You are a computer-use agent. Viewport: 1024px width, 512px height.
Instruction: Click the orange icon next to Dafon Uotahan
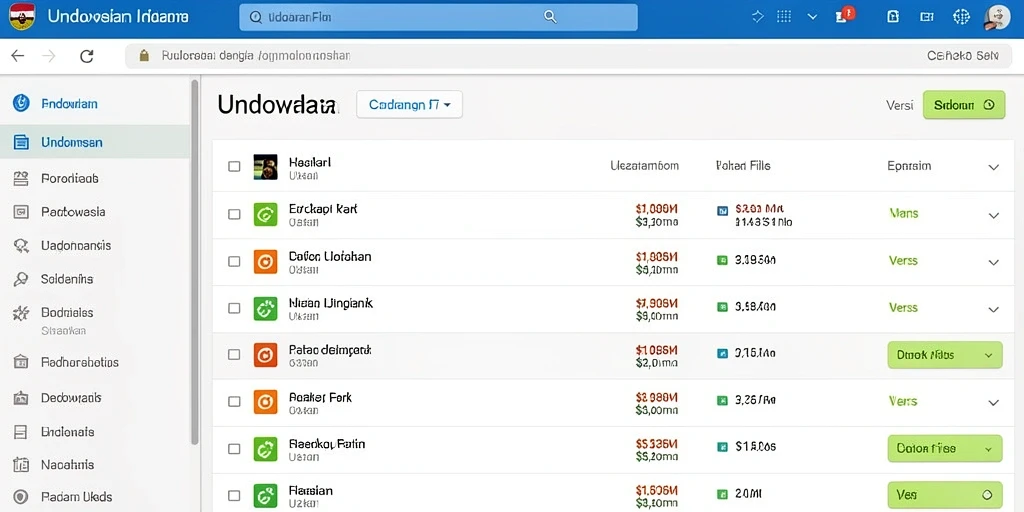[265, 261]
